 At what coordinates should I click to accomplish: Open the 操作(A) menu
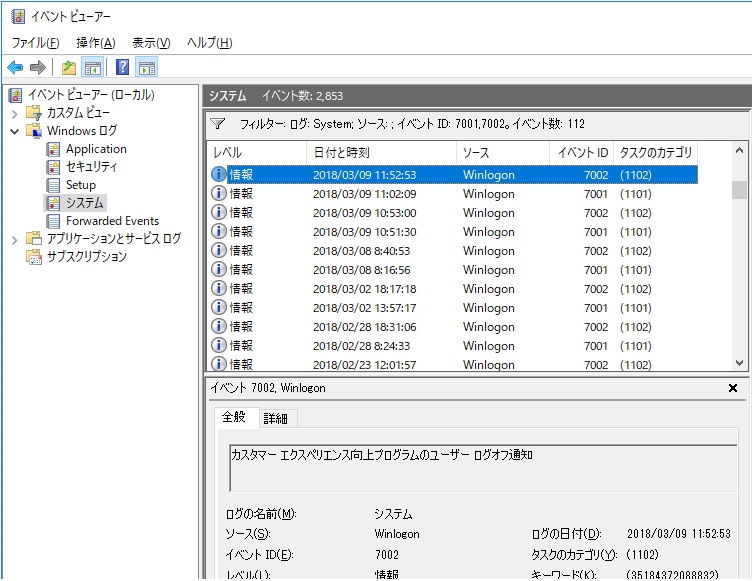point(96,43)
